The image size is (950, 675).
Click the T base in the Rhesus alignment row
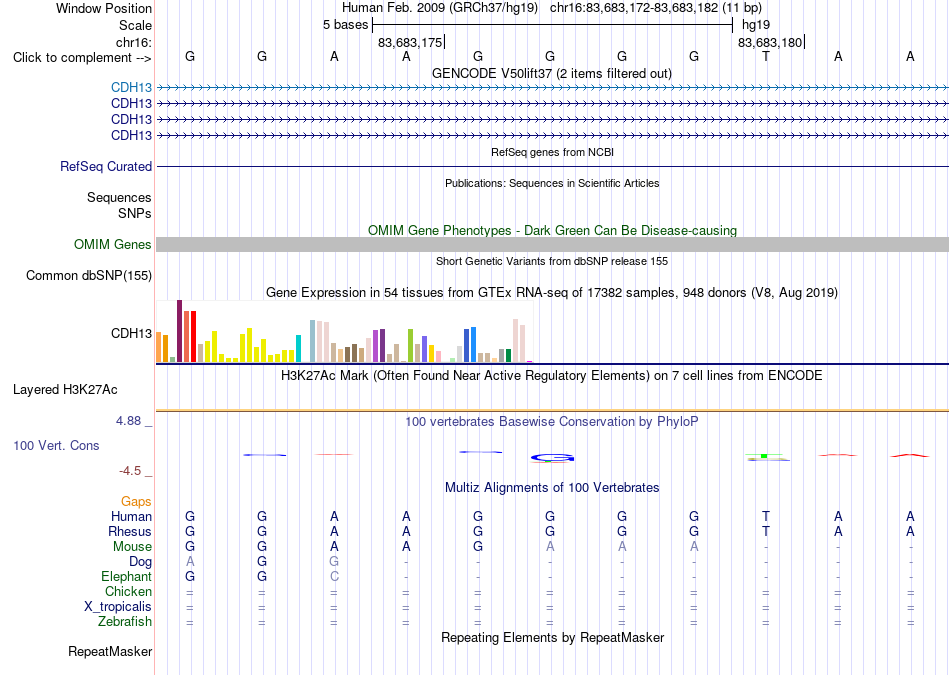point(766,531)
